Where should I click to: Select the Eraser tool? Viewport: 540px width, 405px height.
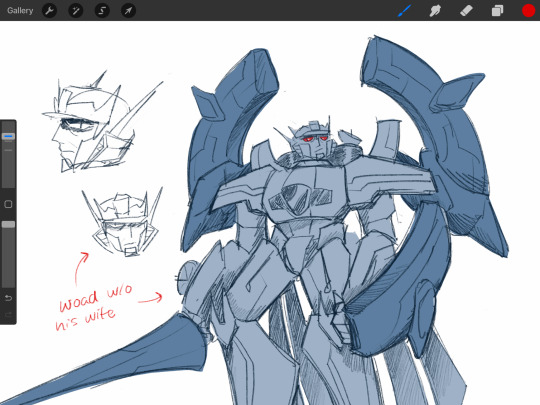point(466,11)
